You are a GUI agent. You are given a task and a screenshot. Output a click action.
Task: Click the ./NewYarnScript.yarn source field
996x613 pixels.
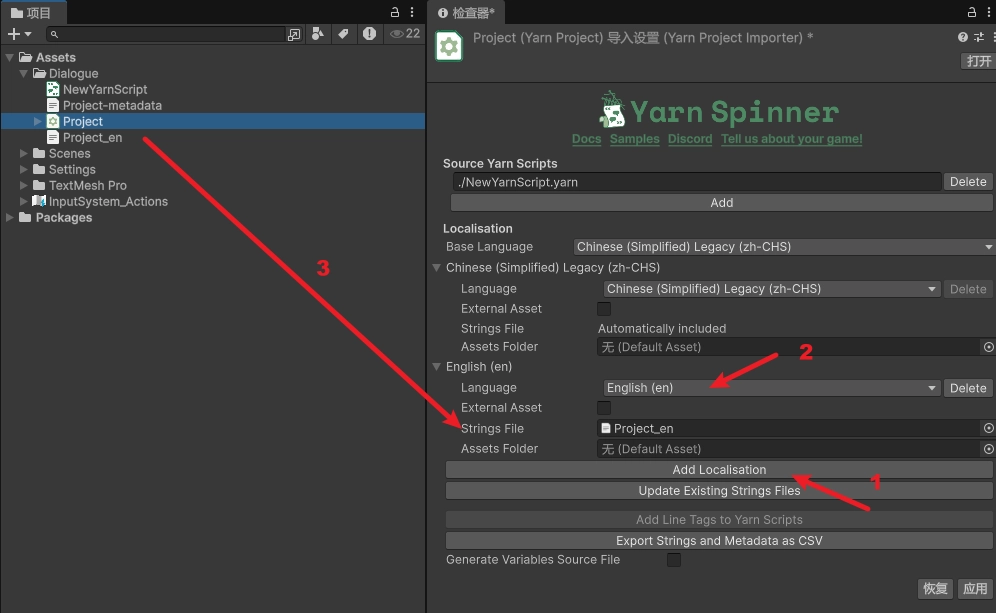pyautogui.click(x=697, y=182)
